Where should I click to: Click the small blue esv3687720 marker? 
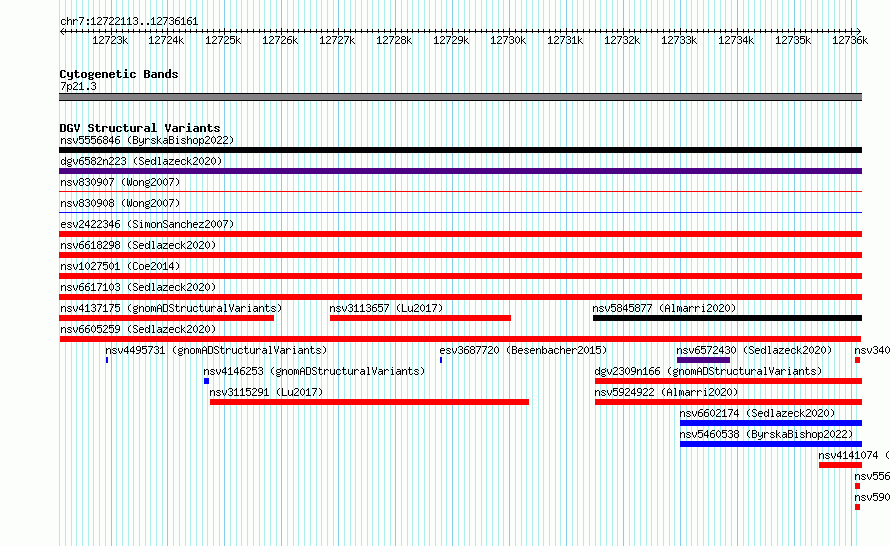[x=440, y=360]
